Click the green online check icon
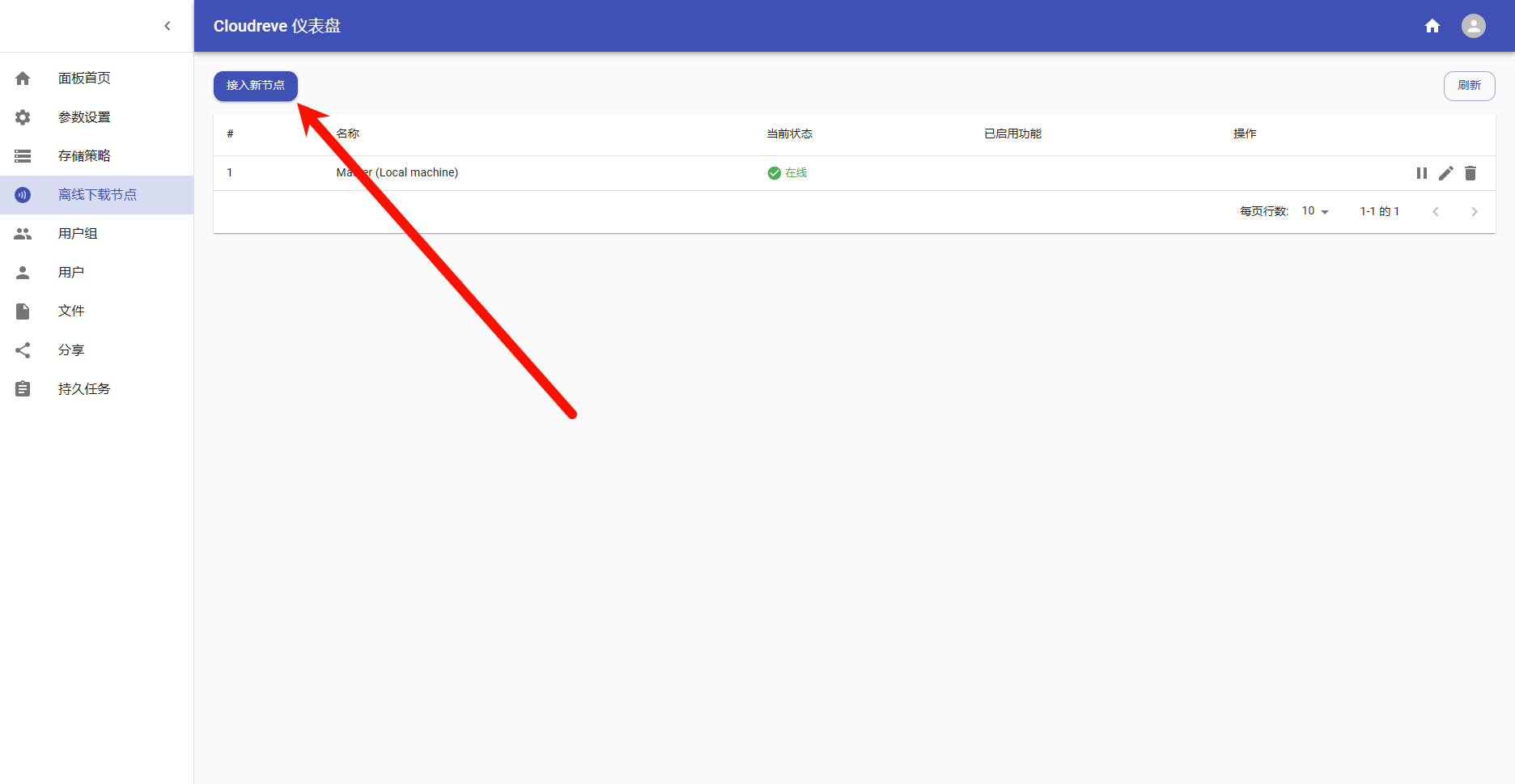Viewport: 1515px width, 784px height. pyautogui.click(x=774, y=173)
